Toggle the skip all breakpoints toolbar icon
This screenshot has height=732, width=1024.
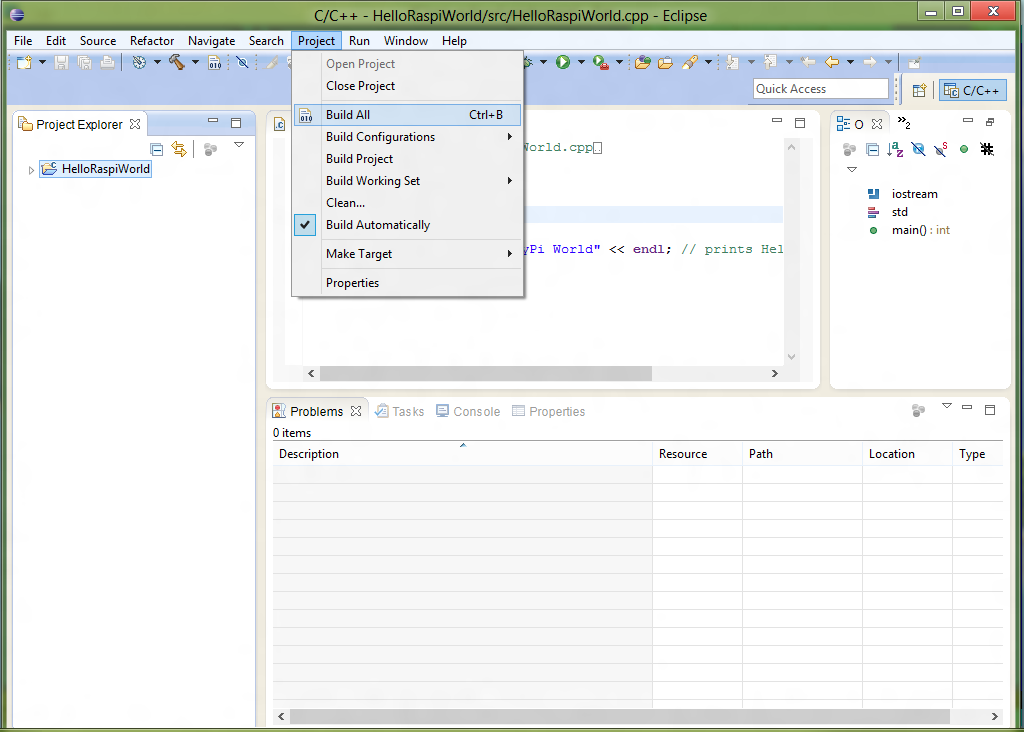click(242, 63)
